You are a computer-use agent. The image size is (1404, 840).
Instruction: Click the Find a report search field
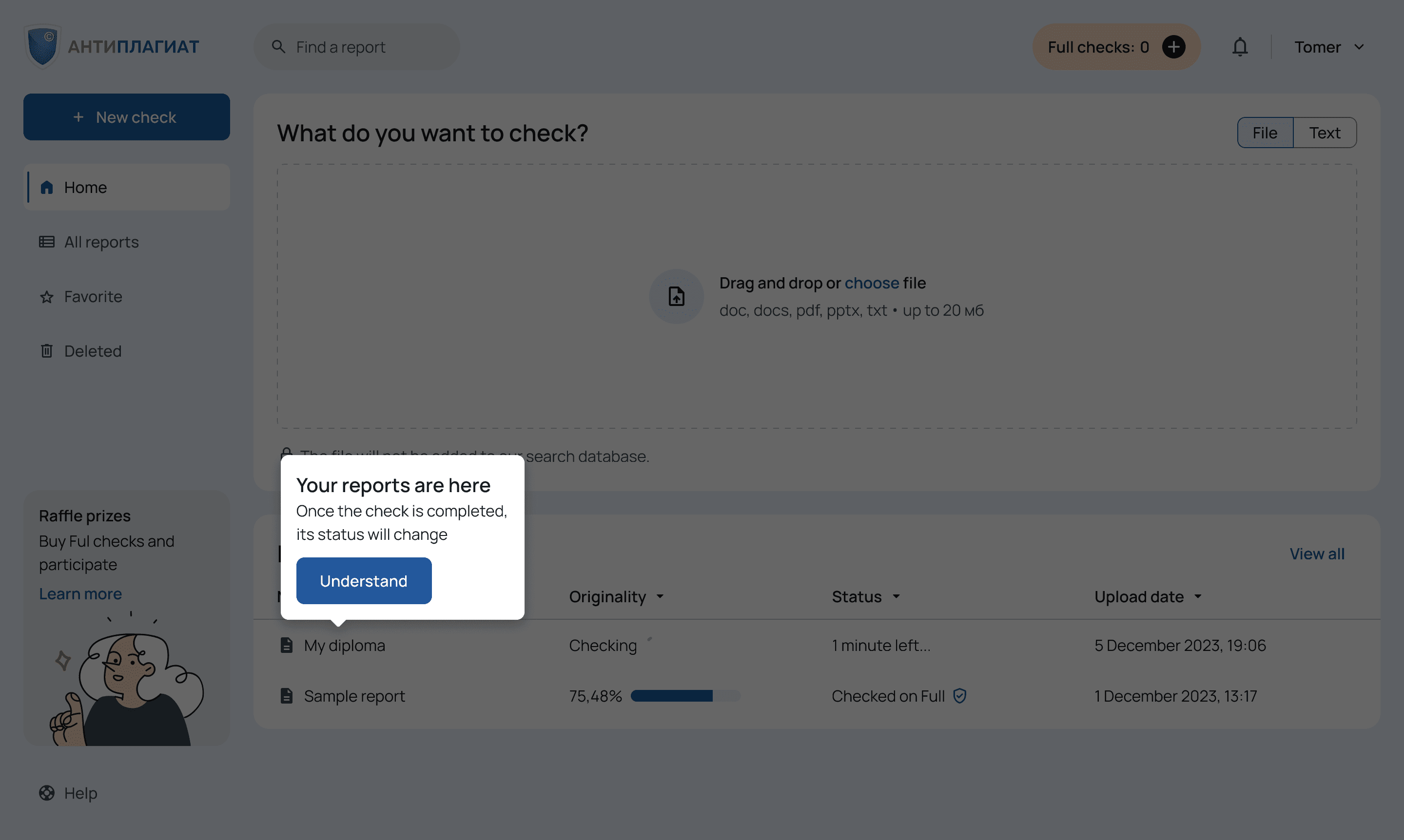(368, 47)
